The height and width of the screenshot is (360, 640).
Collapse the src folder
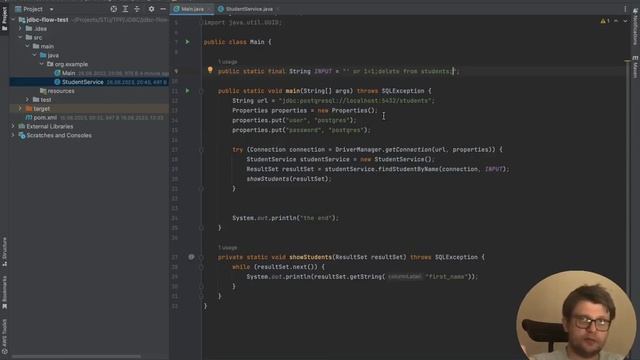tap(20, 38)
